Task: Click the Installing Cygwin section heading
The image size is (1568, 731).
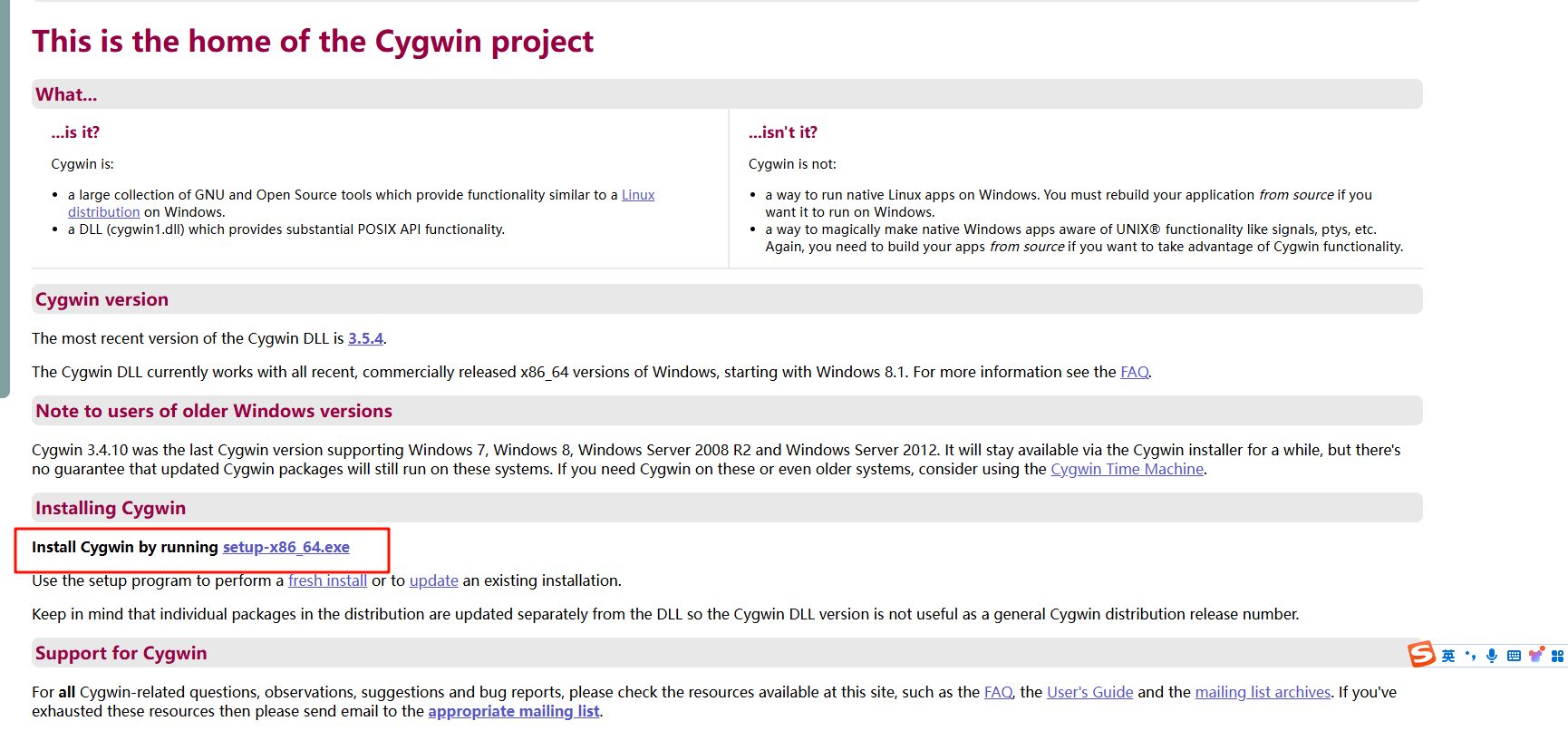Action: tap(111, 508)
